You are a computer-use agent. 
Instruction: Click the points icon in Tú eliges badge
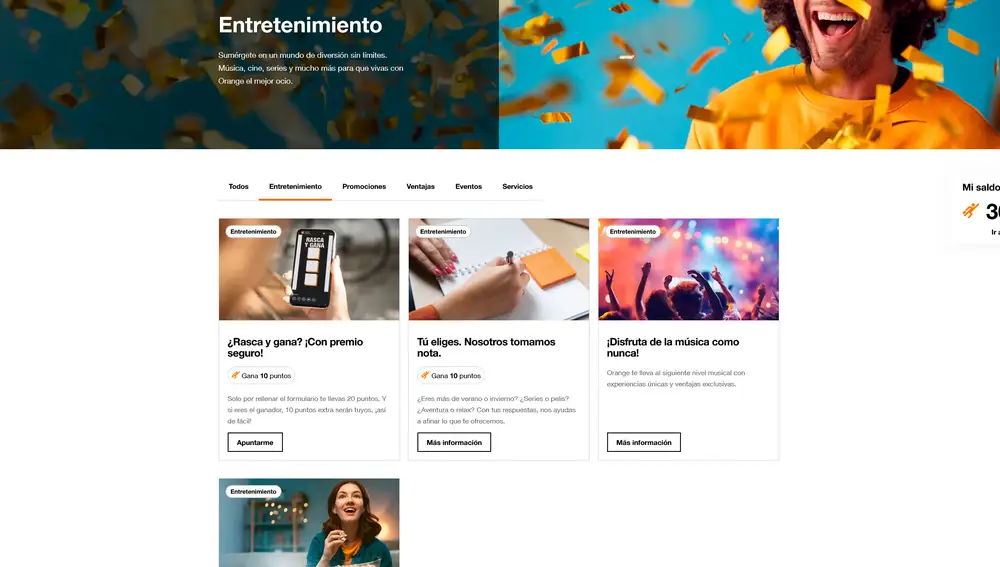(425, 376)
